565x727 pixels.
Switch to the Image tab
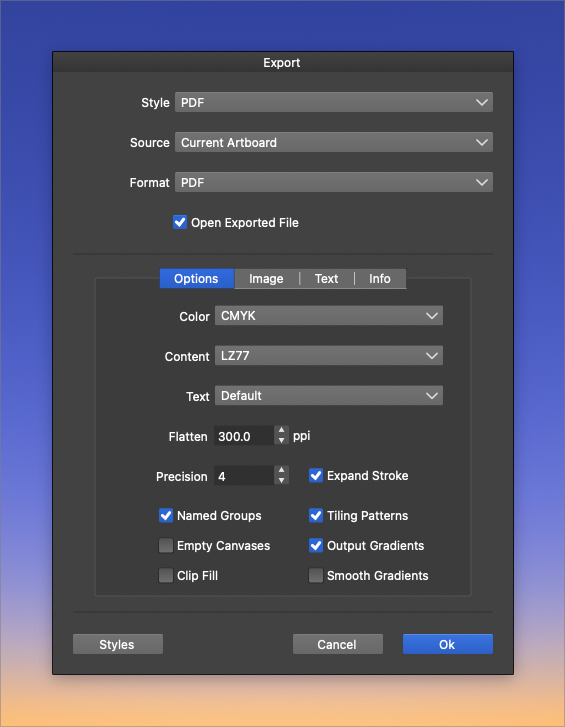[x=266, y=279]
